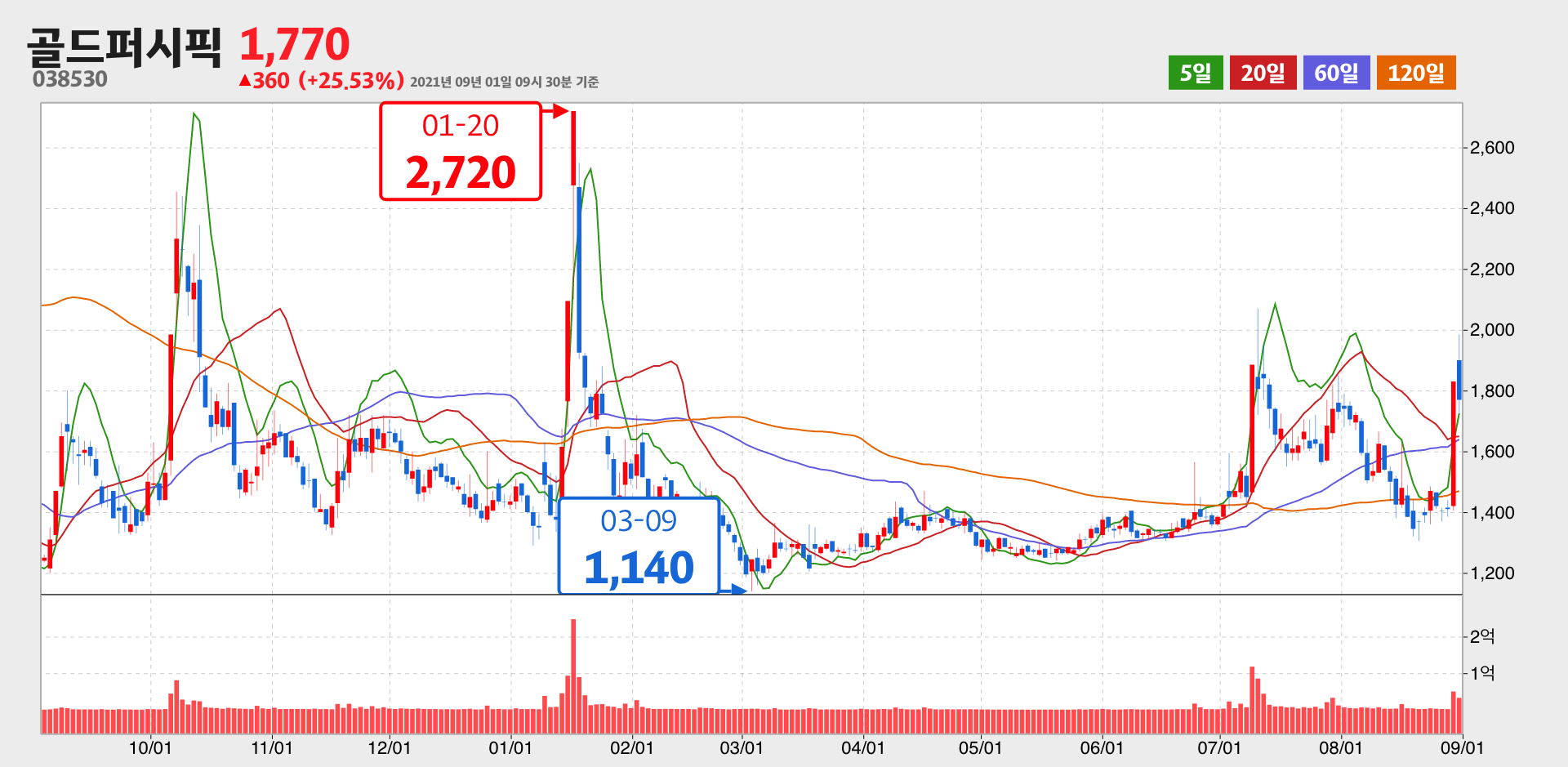Click the 1,600 price axis label
Viewport: 1568px width, 767px height.
click(1492, 452)
